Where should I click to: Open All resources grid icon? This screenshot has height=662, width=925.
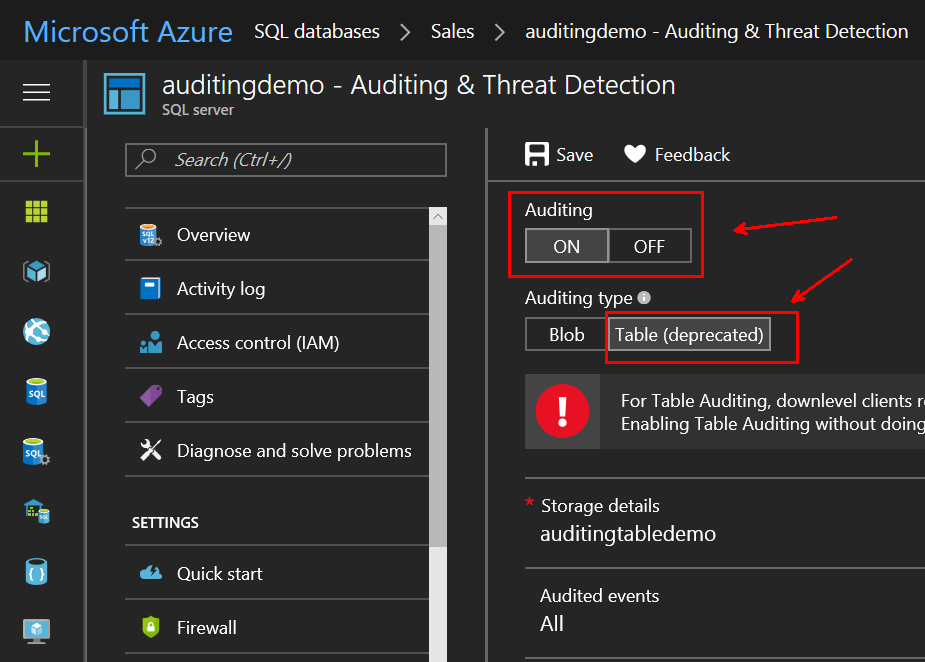pyautogui.click(x=36, y=211)
